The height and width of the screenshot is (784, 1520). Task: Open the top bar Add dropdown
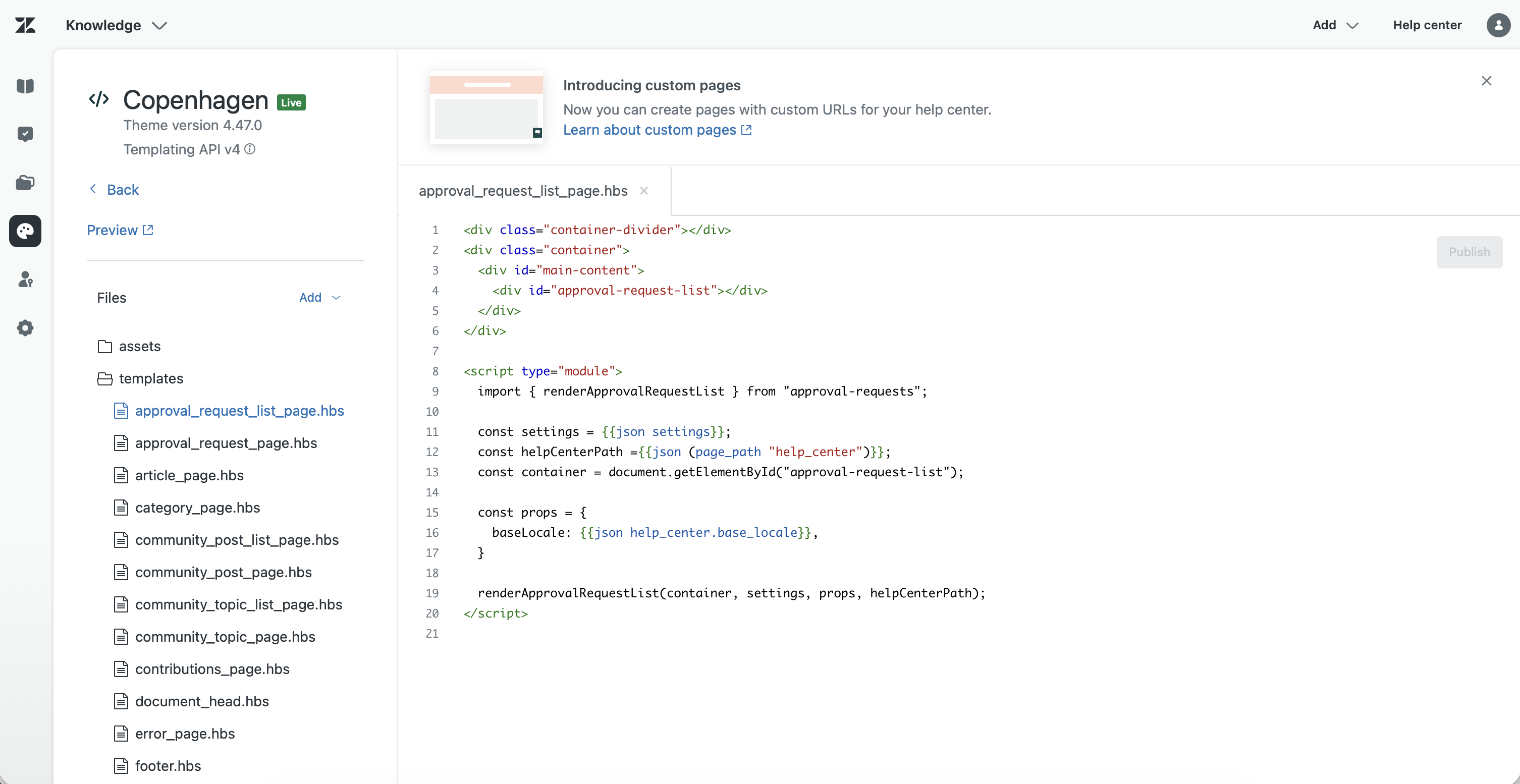click(1335, 25)
